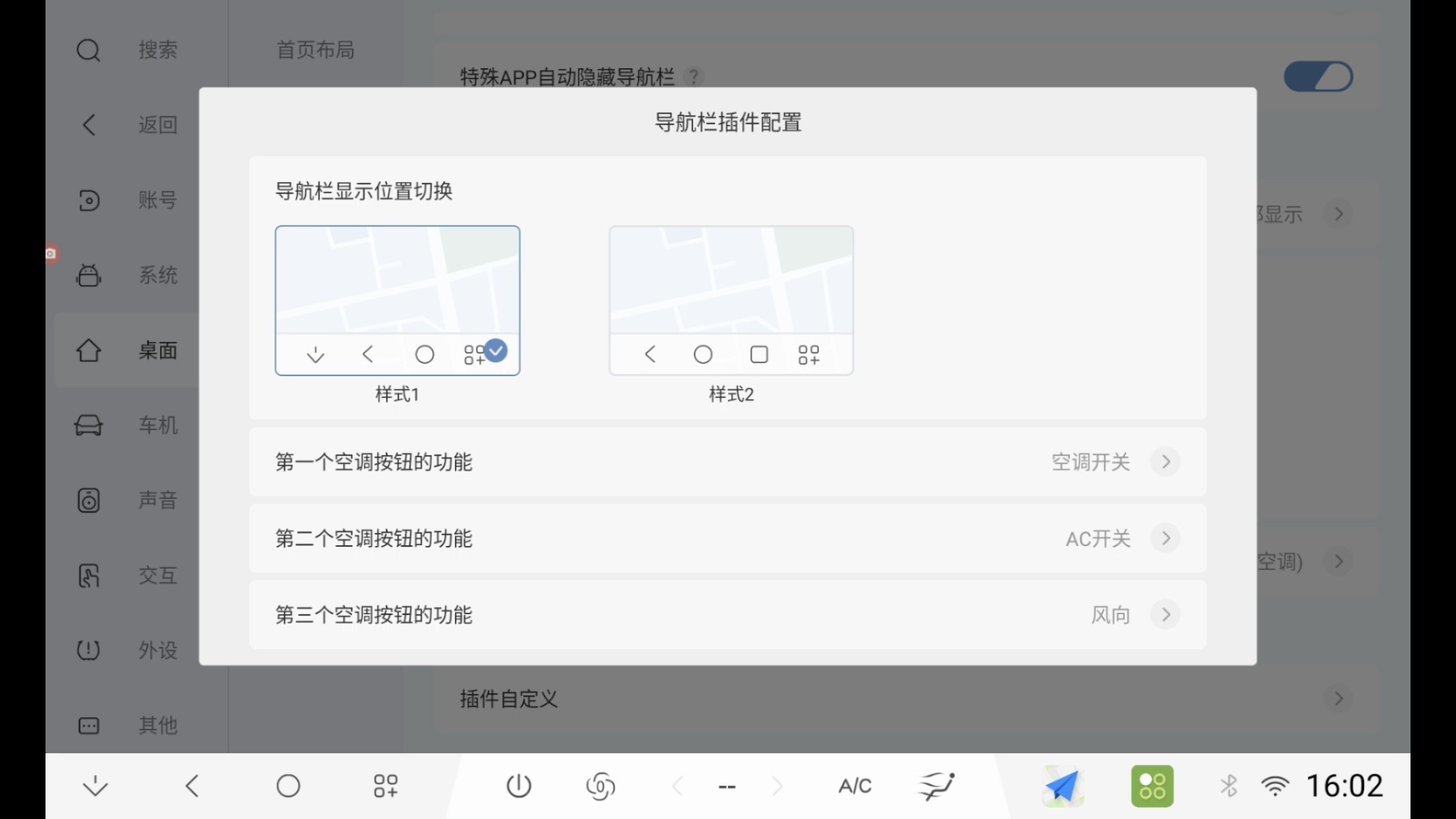The width and height of the screenshot is (1456, 819).
Task: Tap the red screen recorder badge at left edge
Action: (51, 253)
